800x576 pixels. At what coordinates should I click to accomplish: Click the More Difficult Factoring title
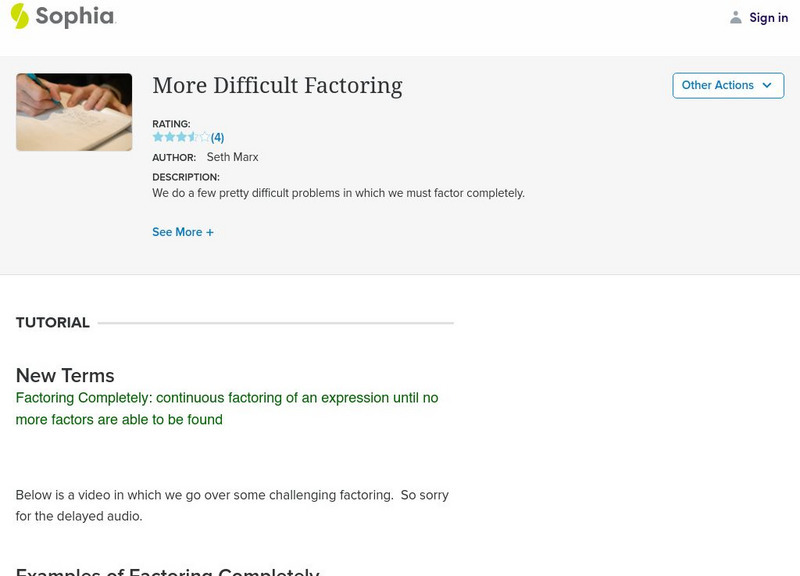277,86
